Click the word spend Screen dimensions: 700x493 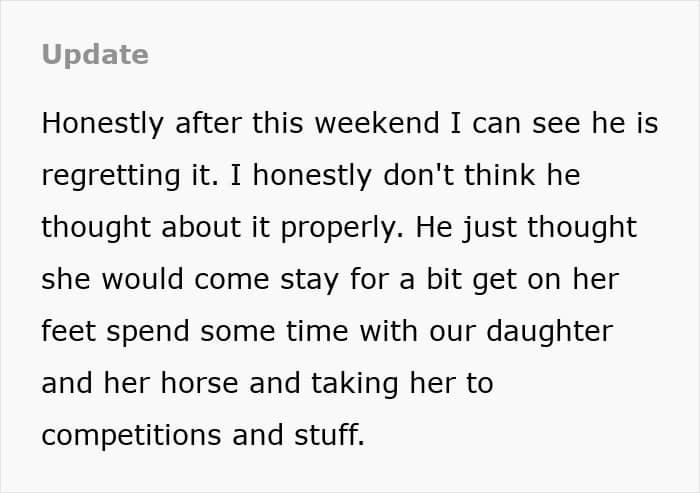148,332
